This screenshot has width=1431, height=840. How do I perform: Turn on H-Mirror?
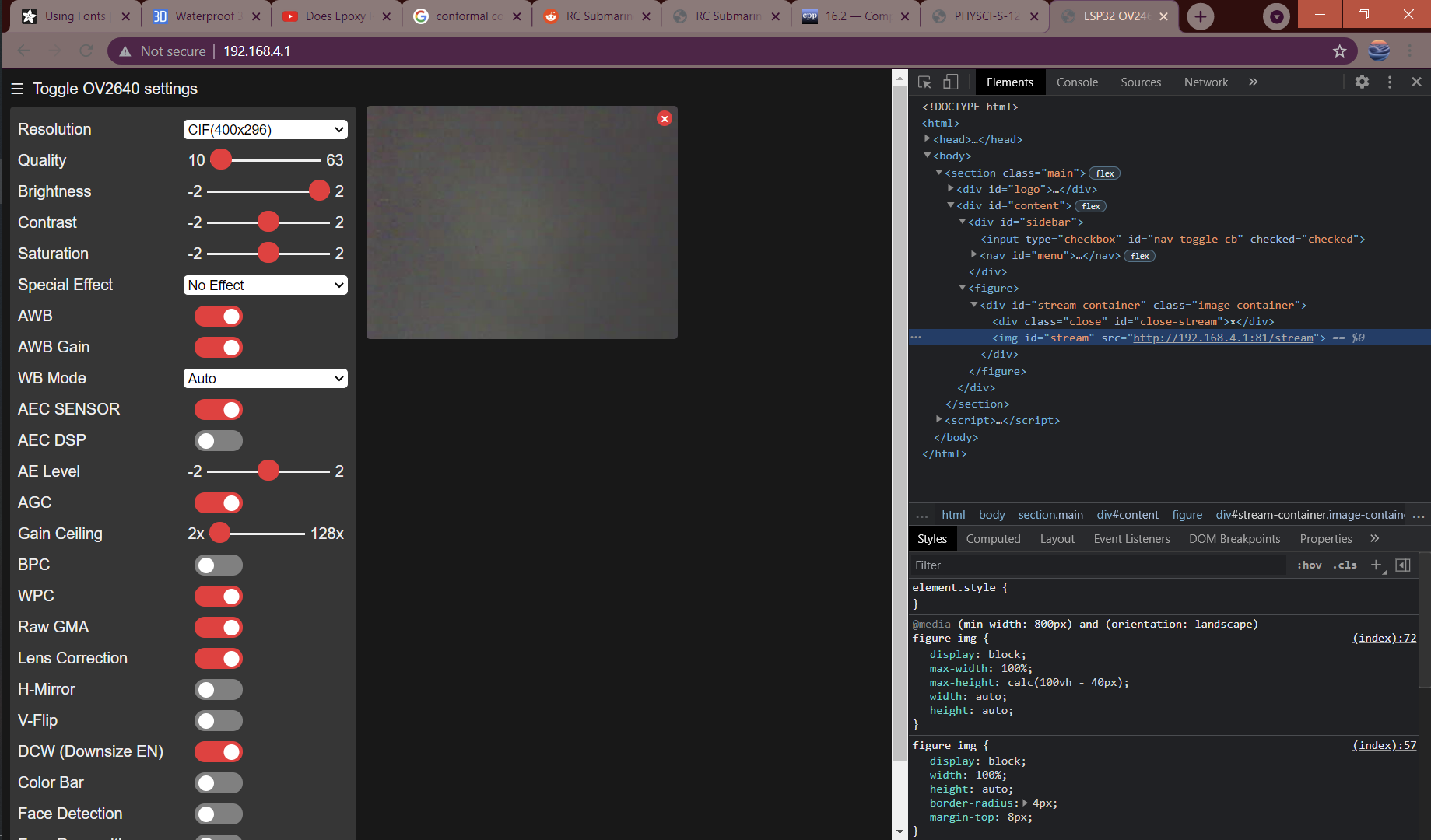[219, 689]
